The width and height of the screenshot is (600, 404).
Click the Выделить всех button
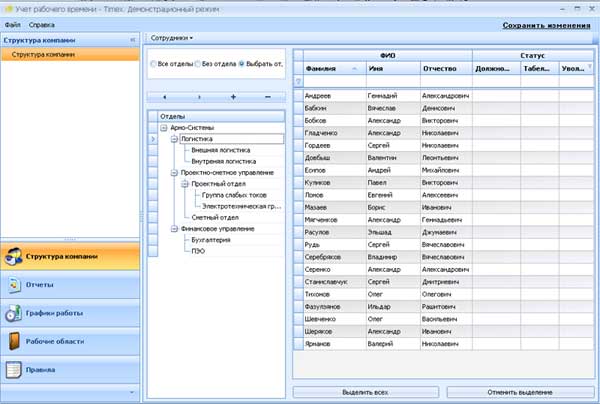366,392
